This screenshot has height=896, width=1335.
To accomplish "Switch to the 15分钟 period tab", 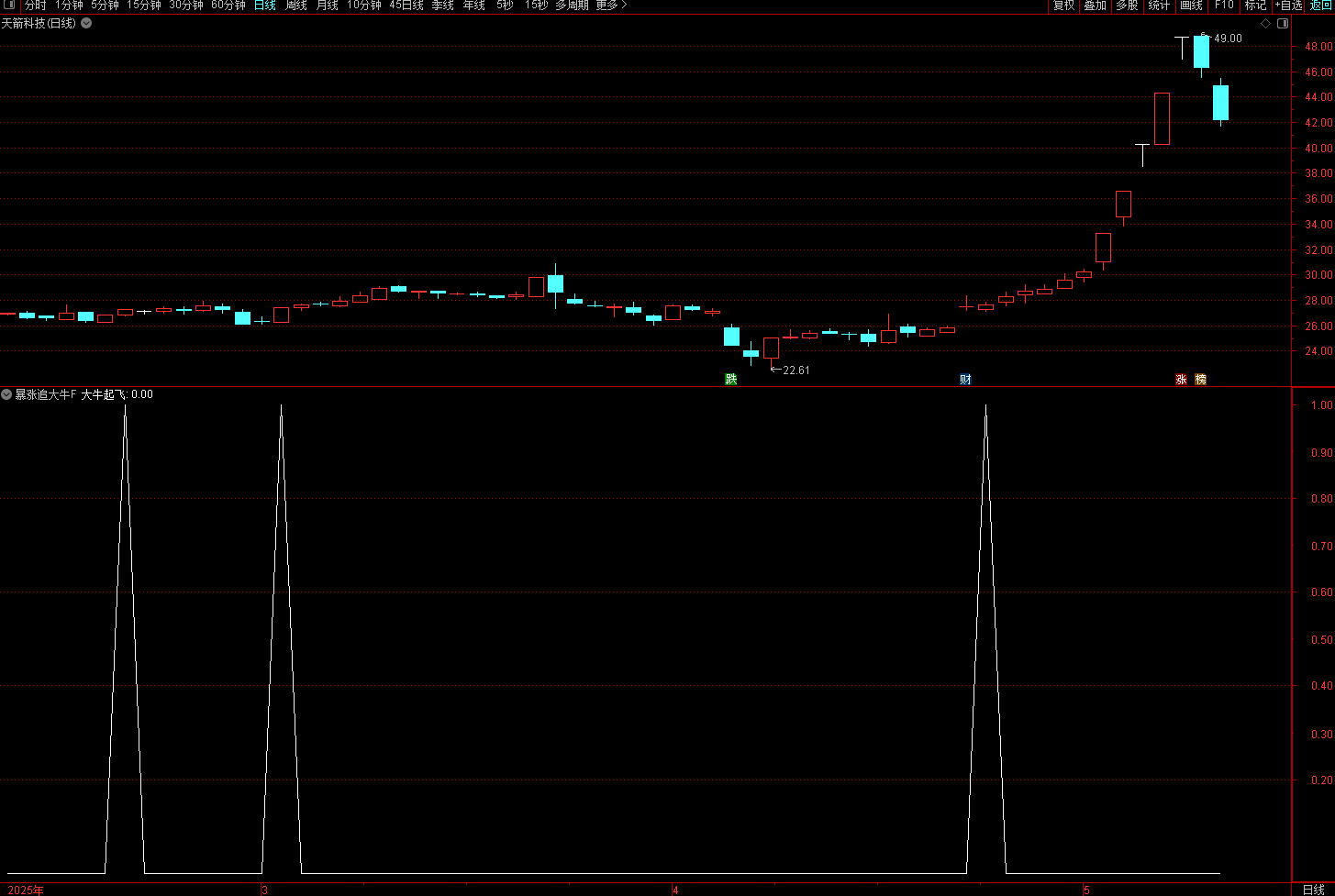I will (x=144, y=6).
